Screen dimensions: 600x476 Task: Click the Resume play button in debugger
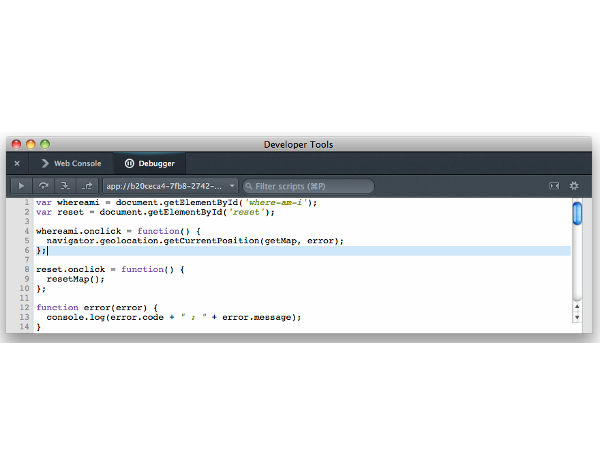(x=21, y=186)
